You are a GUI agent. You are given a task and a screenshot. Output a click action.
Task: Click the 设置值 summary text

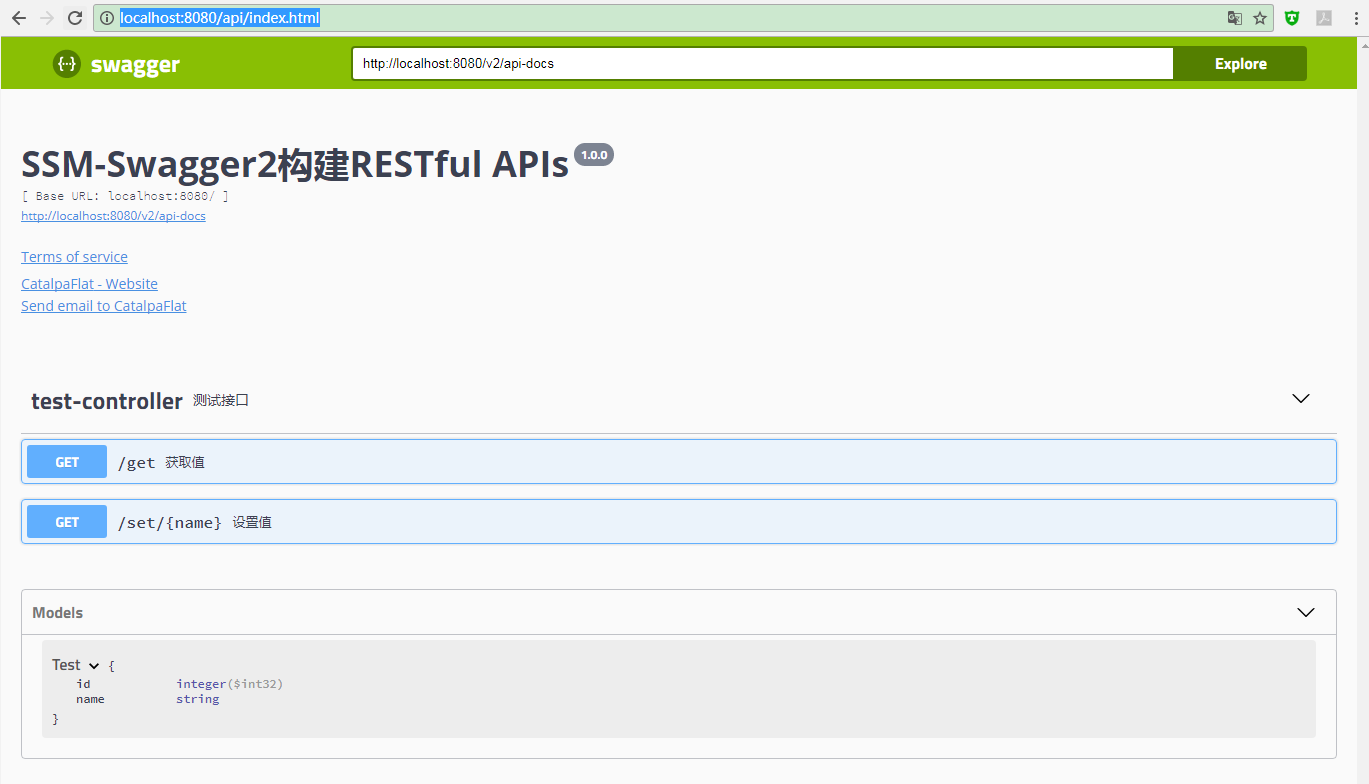[x=252, y=522]
